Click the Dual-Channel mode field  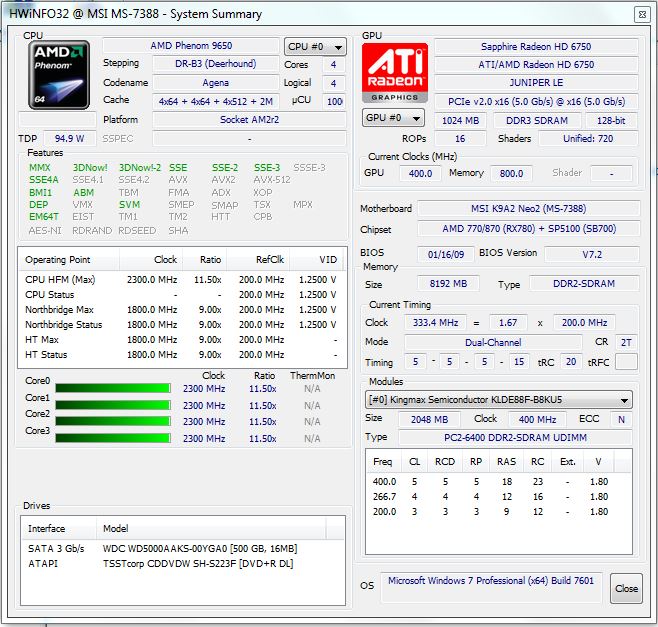pyautogui.click(x=493, y=342)
